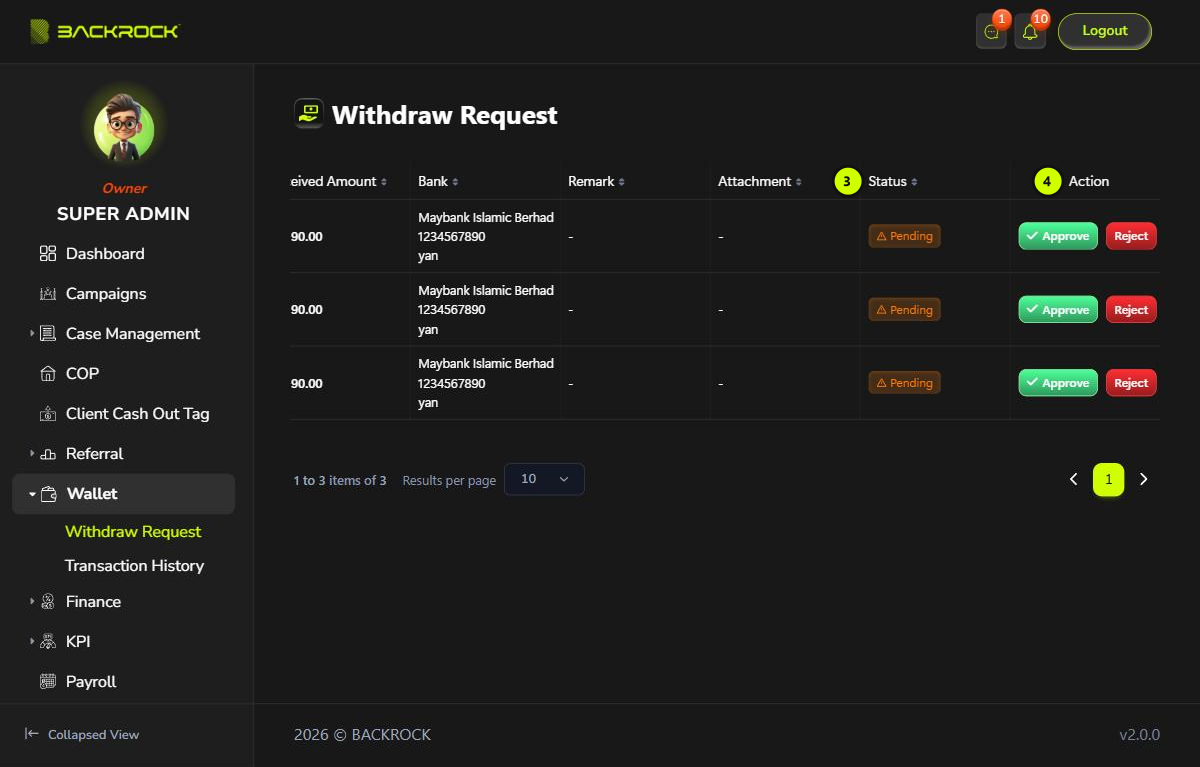The image size is (1200, 767).
Task: Click Pending status badge in first row
Action: pyautogui.click(x=904, y=236)
